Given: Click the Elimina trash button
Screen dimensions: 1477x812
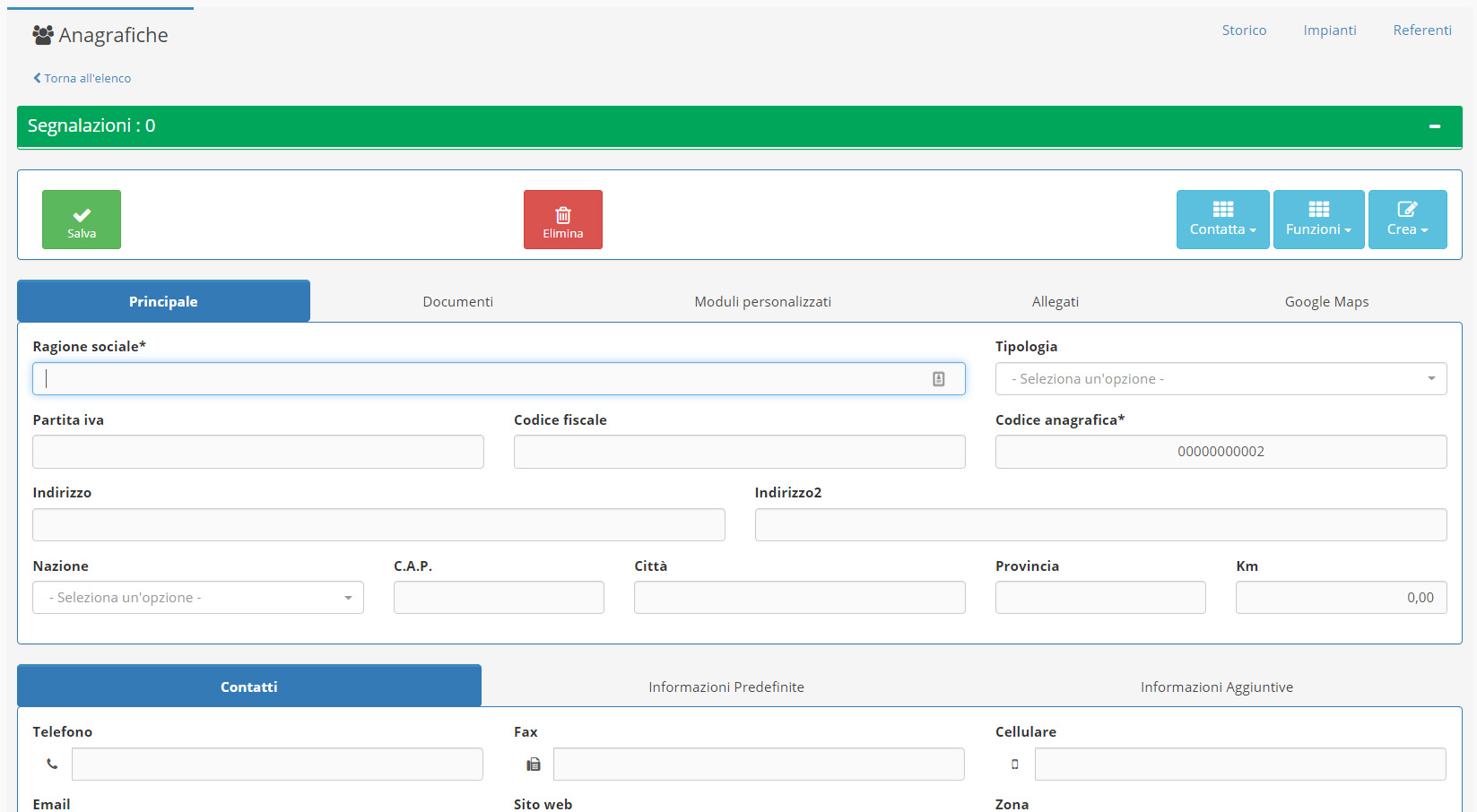Looking at the screenshot, I should point(562,220).
